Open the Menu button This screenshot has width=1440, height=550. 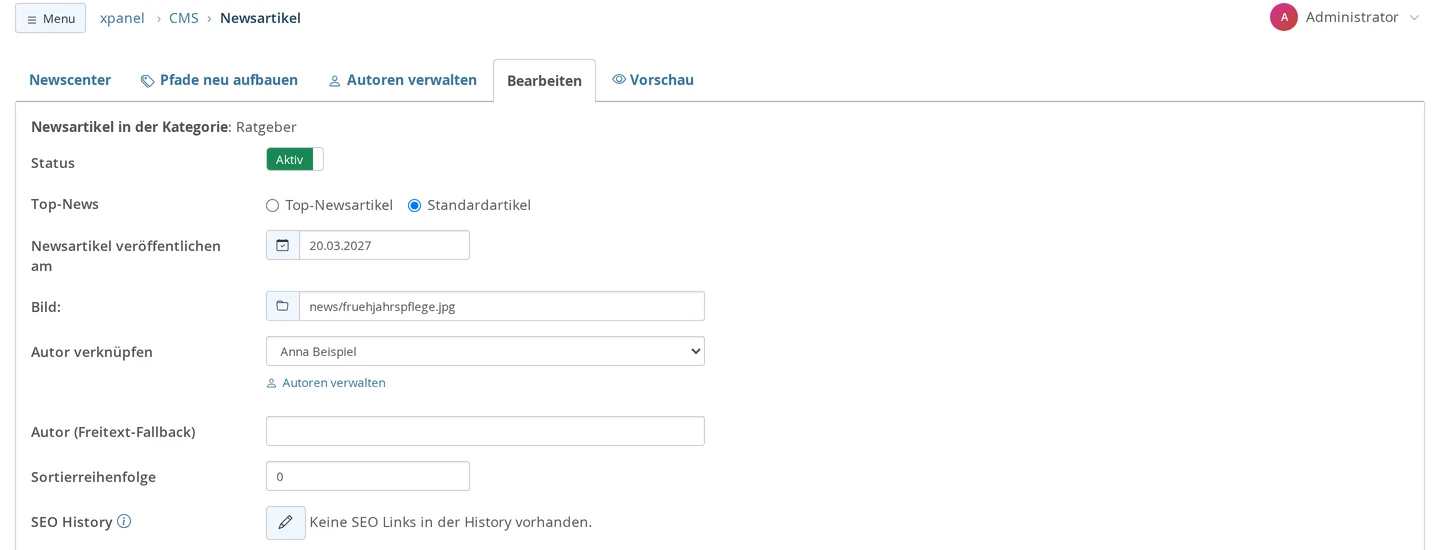point(50,18)
